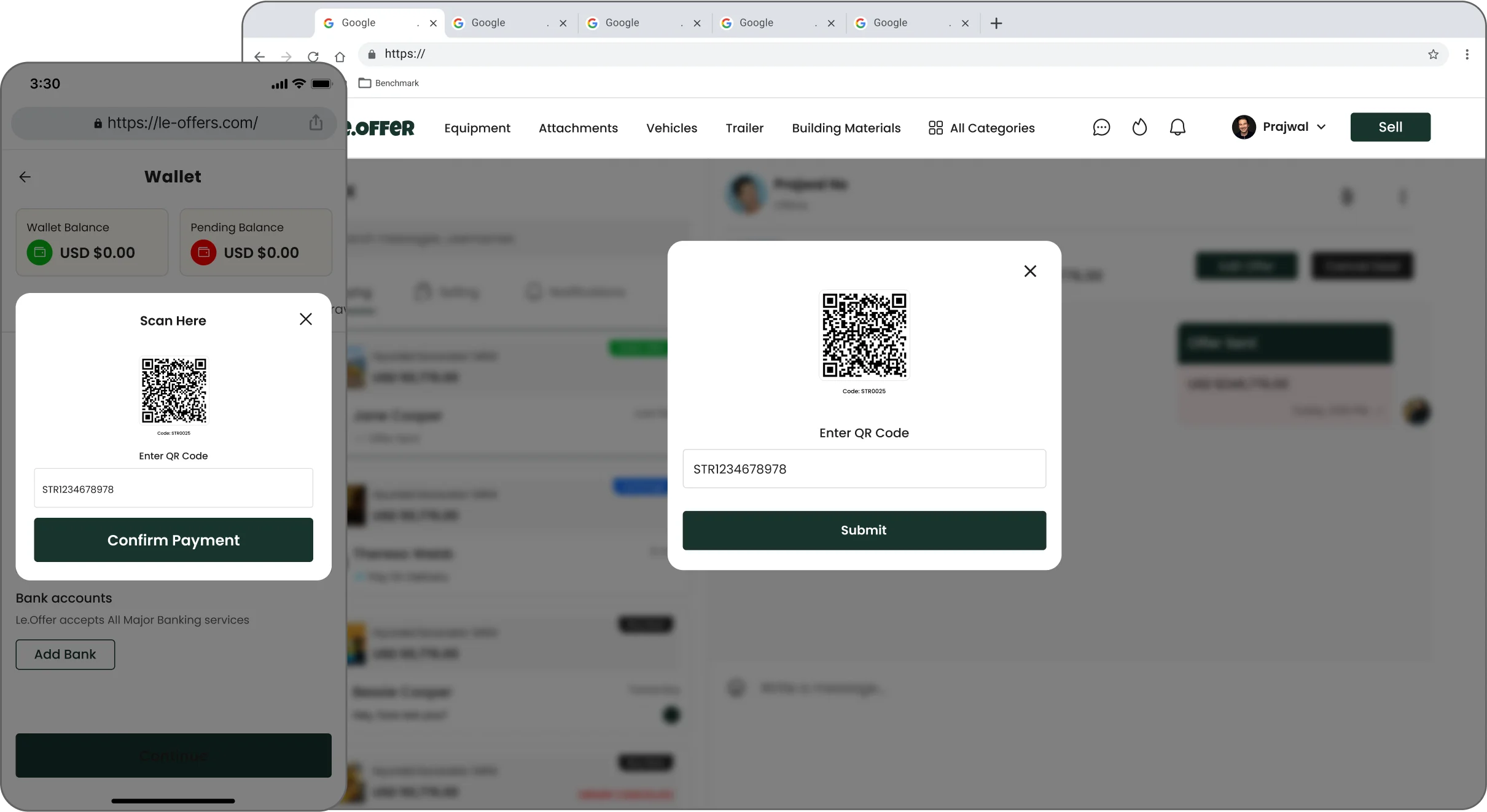Click the Submit button
The width and height of the screenshot is (1487, 812).
864,530
